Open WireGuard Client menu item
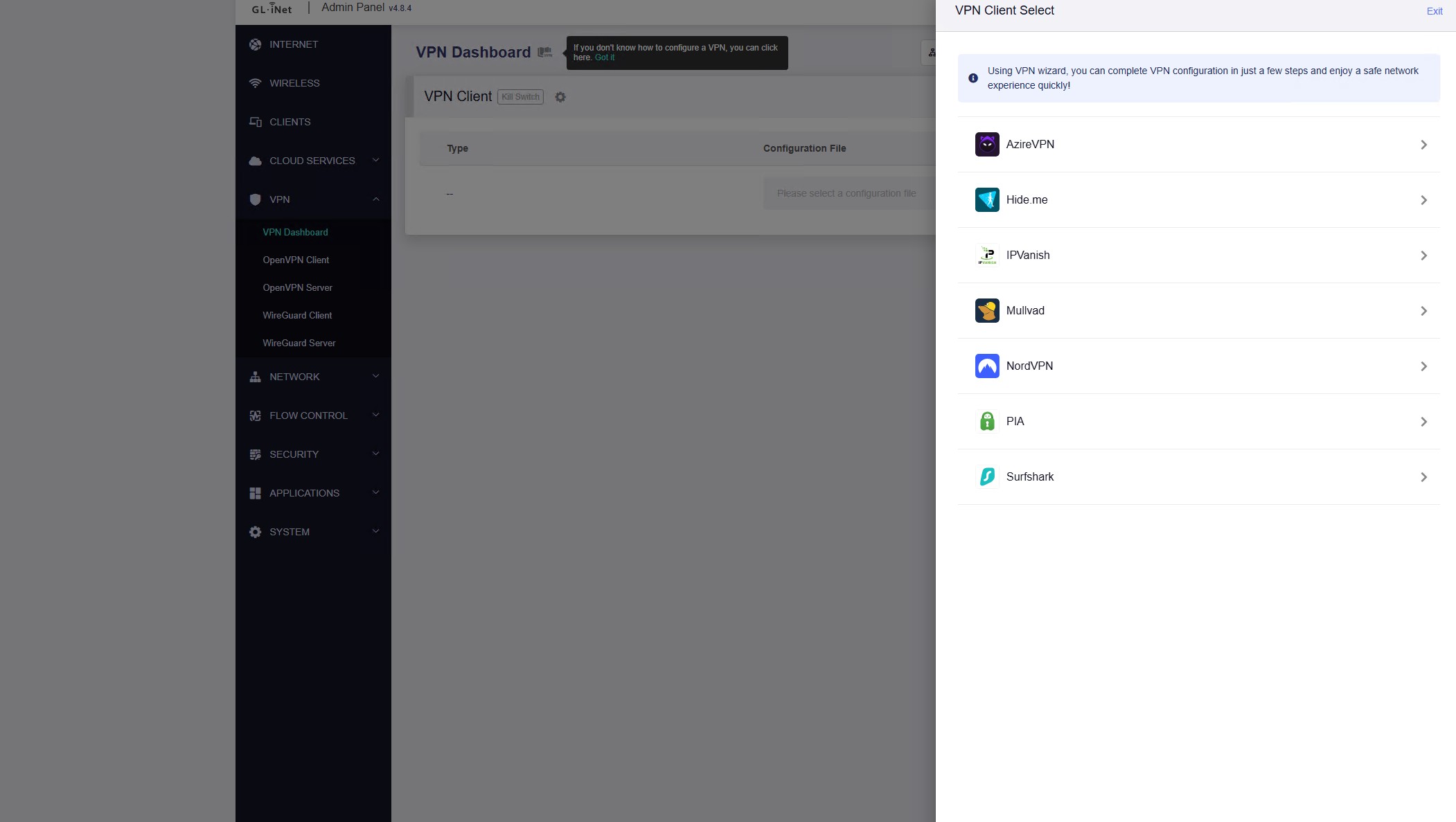1456x822 pixels. [x=297, y=315]
